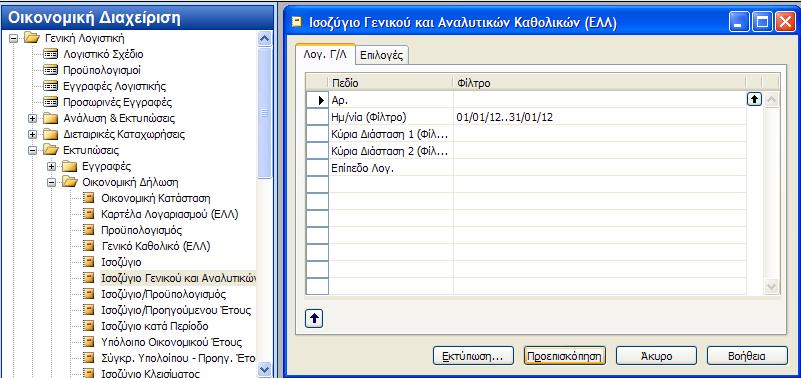Click the Προεπισκόπηση button
The width and height of the screenshot is (801, 378).
(x=564, y=356)
